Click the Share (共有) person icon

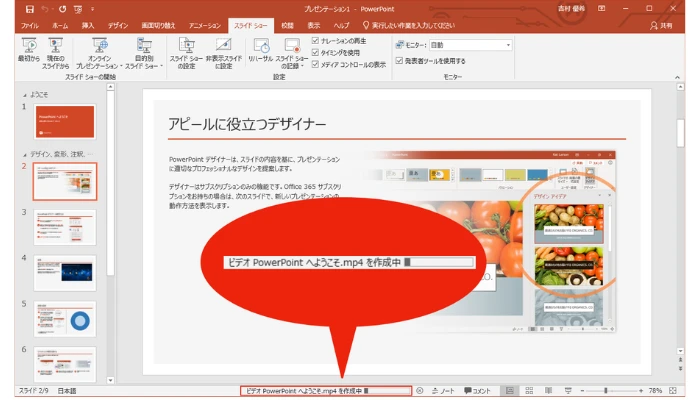point(654,25)
